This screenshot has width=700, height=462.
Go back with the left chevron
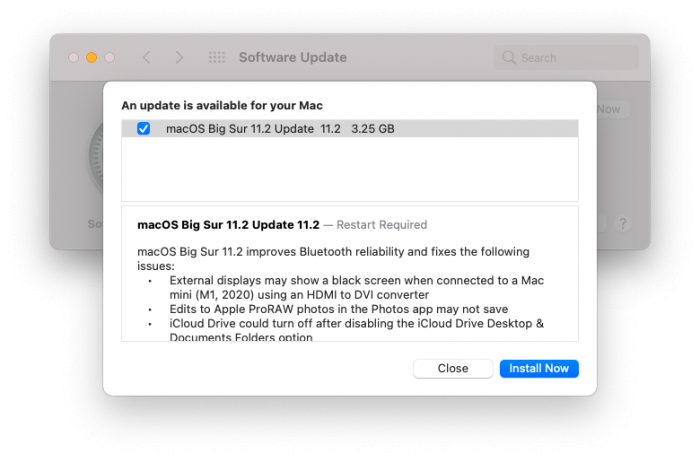(147, 58)
